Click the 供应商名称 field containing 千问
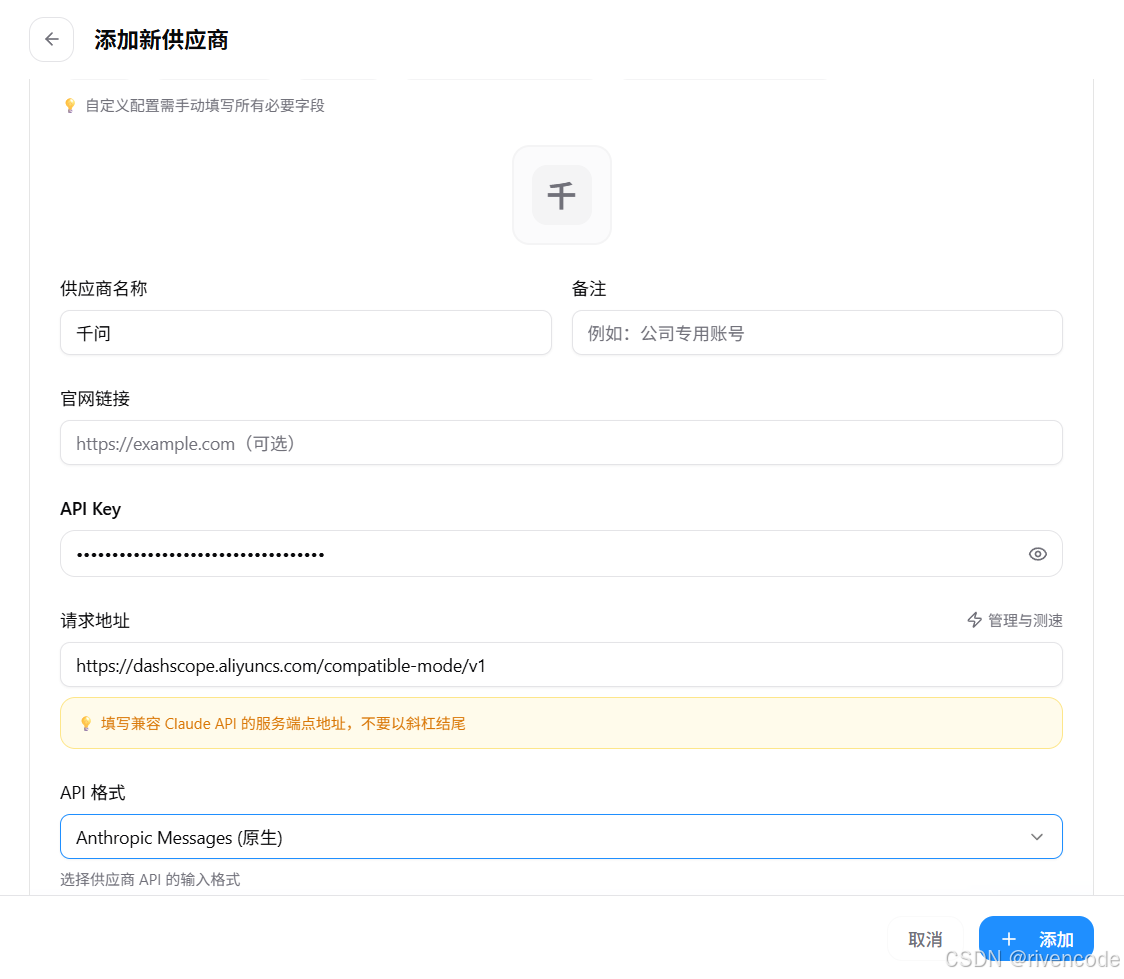This screenshot has width=1124, height=979. tap(306, 333)
